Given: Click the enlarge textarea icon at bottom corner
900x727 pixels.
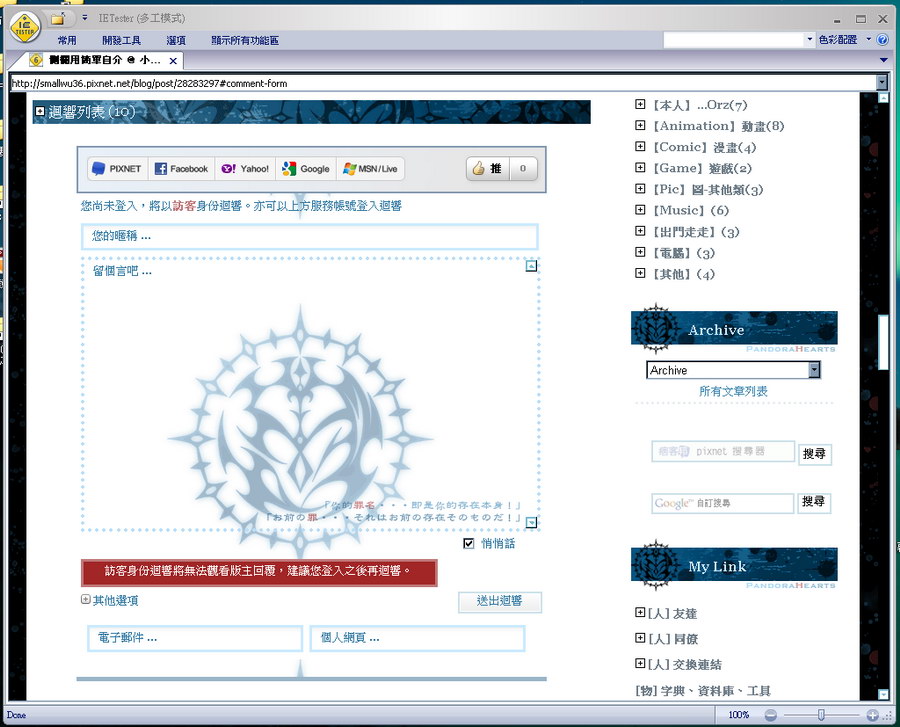Looking at the screenshot, I should 532,522.
